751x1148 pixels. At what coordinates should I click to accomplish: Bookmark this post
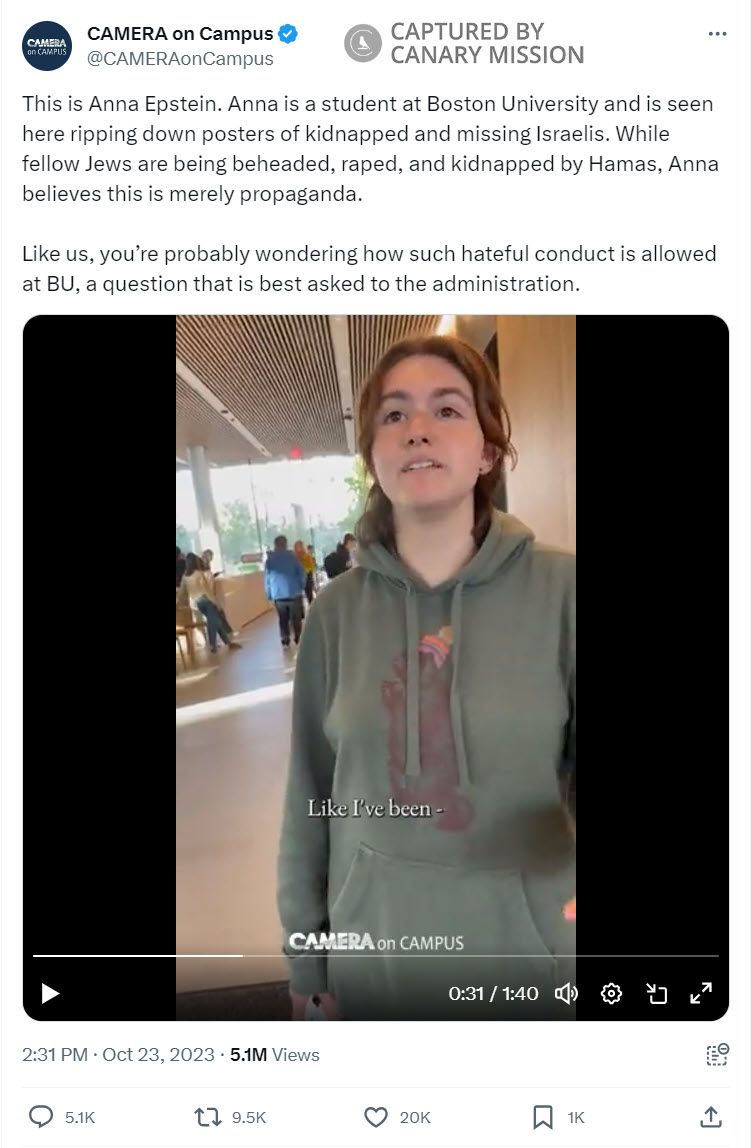(542, 1117)
